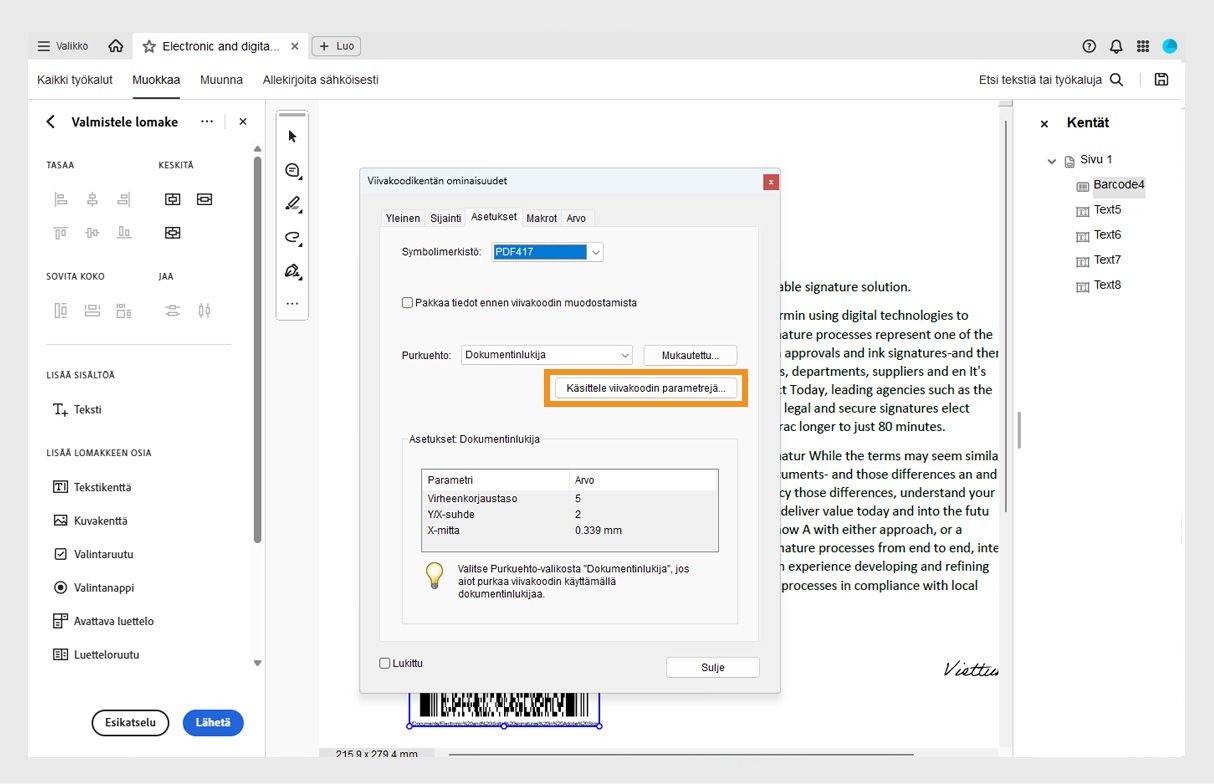The width and height of the screenshot is (1214, 784).
Task: Click the Mukautettu... button
Action: (x=690, y=355)
